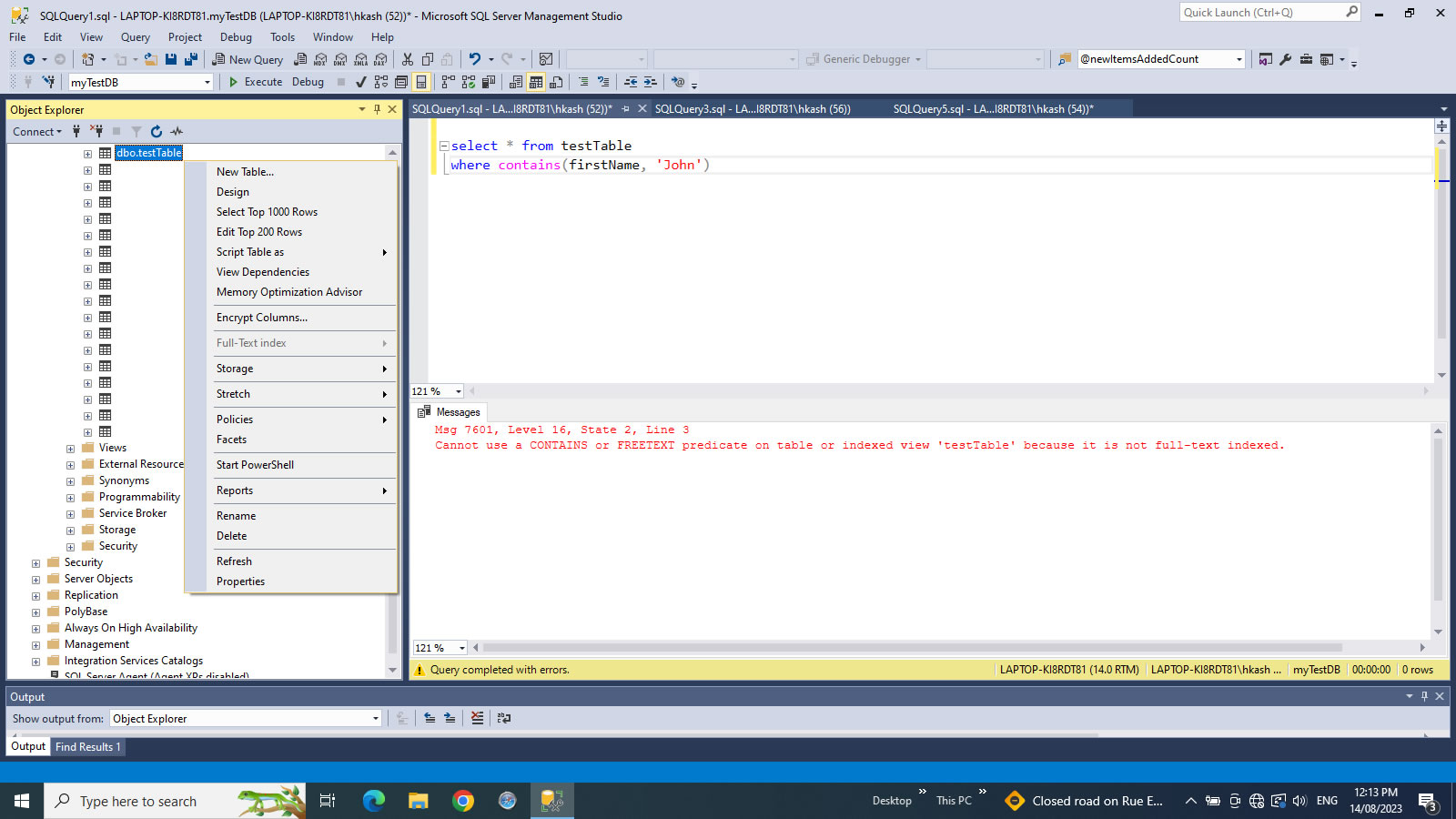Expand the Replication folder node
1456x819 pixels.
click(35, 596)
